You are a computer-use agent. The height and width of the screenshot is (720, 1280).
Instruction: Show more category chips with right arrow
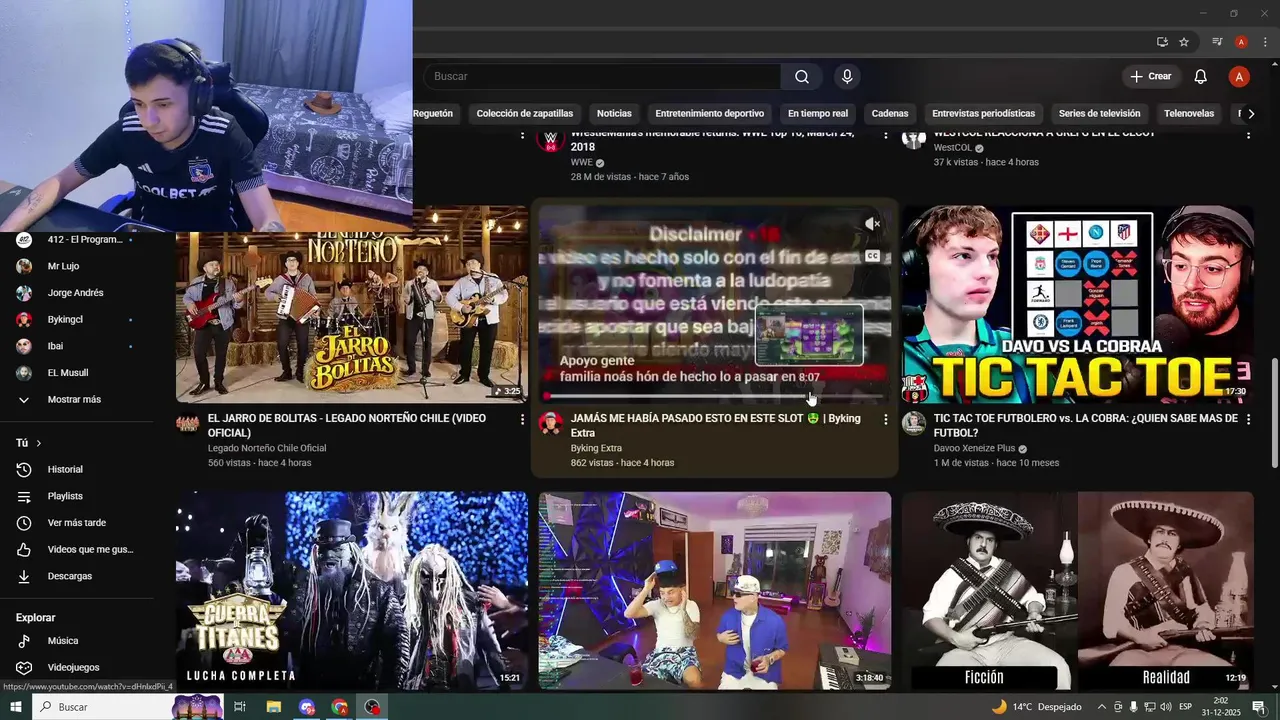[x=1251, y=114]
